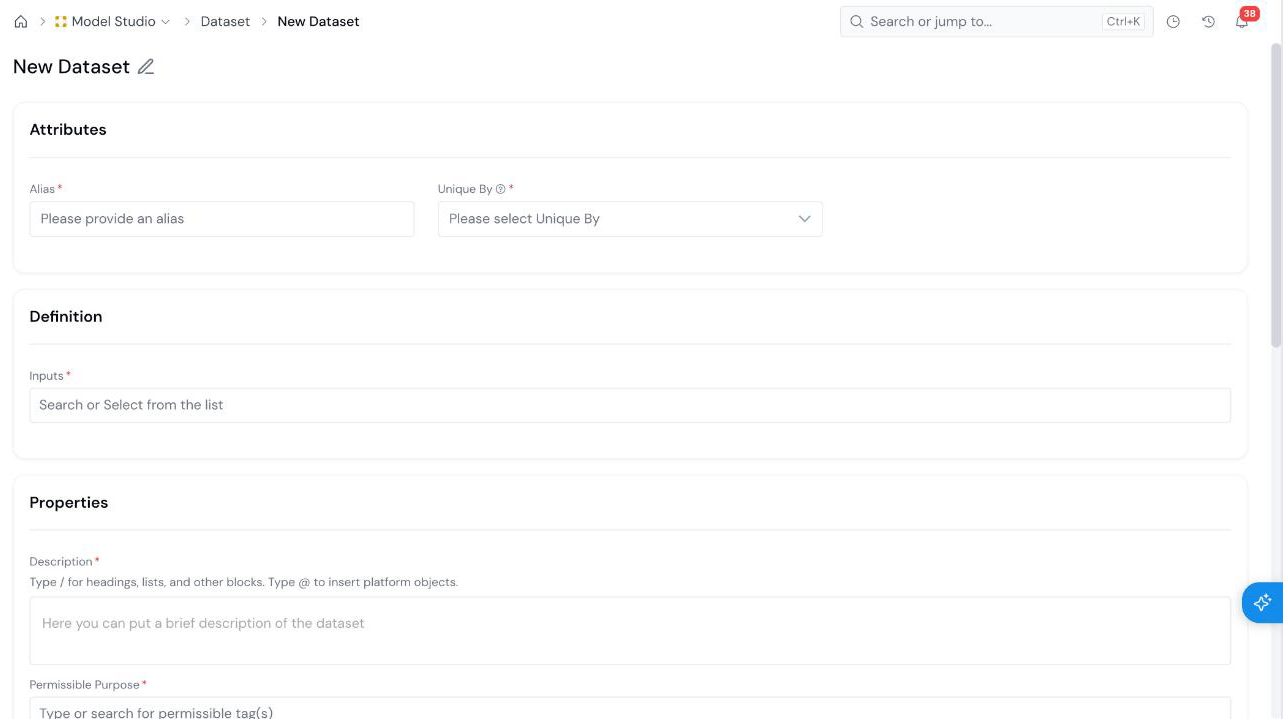
Task: Click the Unique By field label
Action: pyautogui.click(x=465, y=189)
